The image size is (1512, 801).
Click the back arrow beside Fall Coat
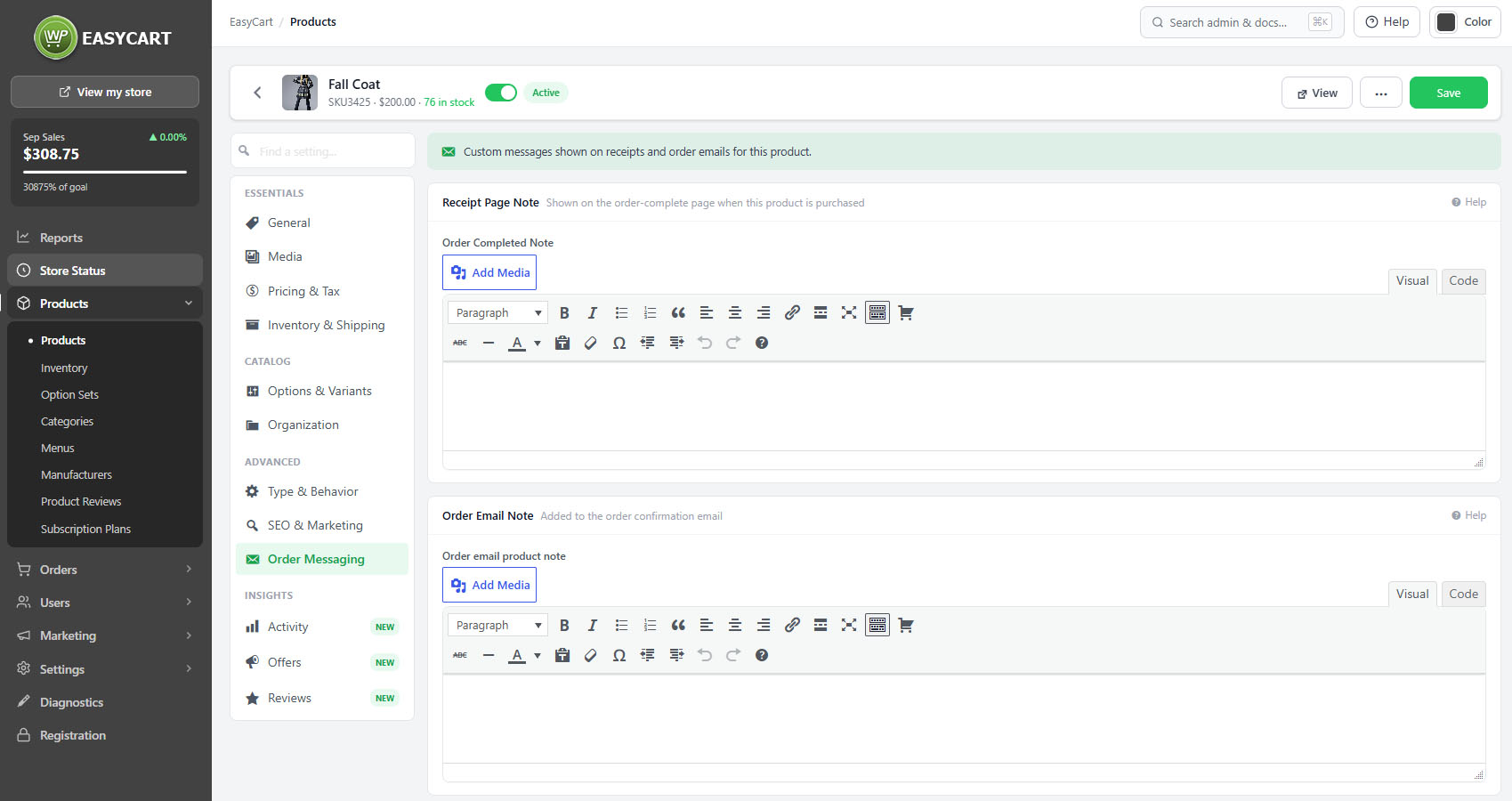pyautogui.click(x=257, y=93)
